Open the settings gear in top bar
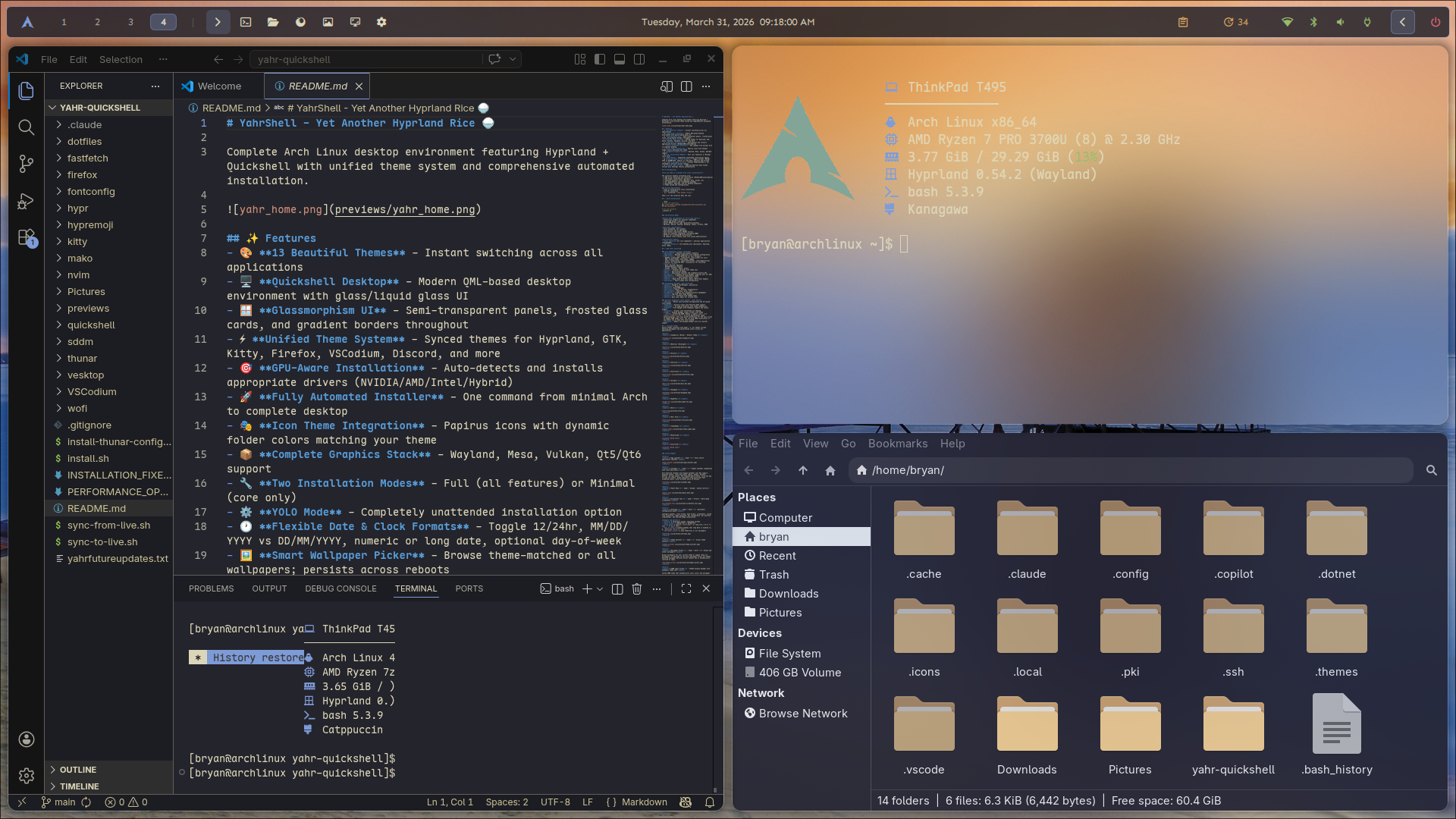 point(381,22)
